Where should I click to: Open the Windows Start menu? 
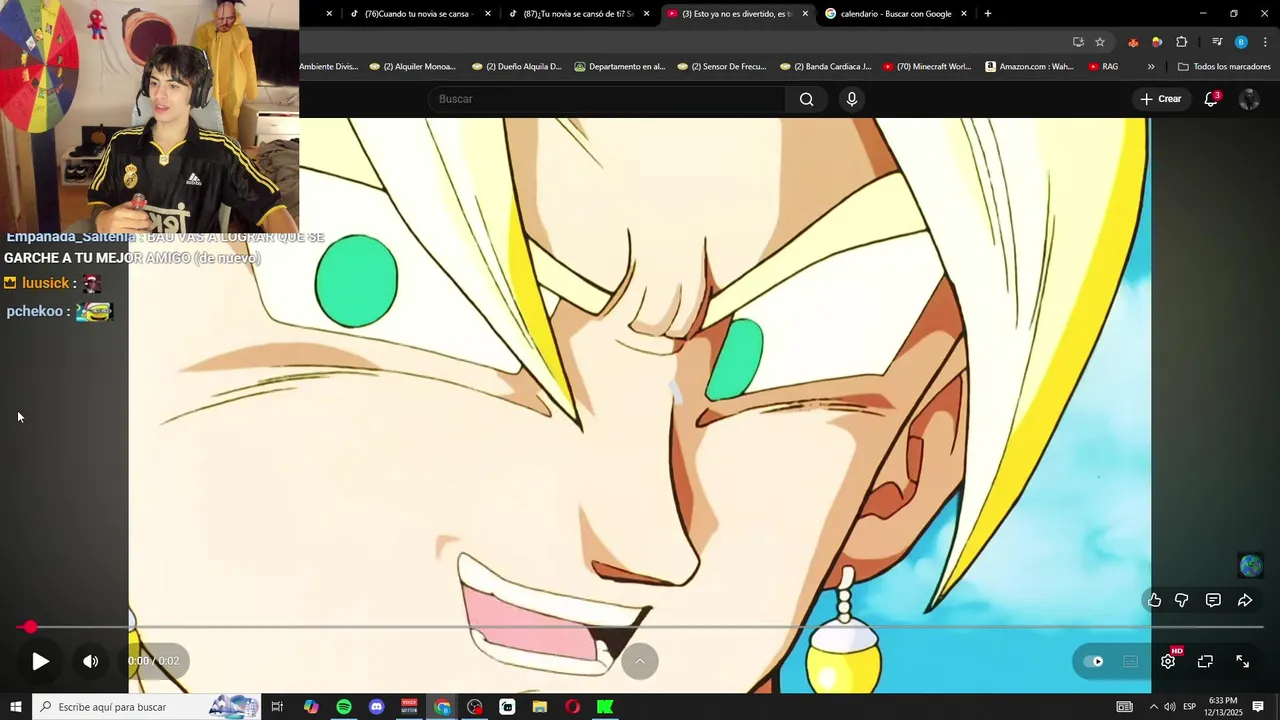point(15,707)
